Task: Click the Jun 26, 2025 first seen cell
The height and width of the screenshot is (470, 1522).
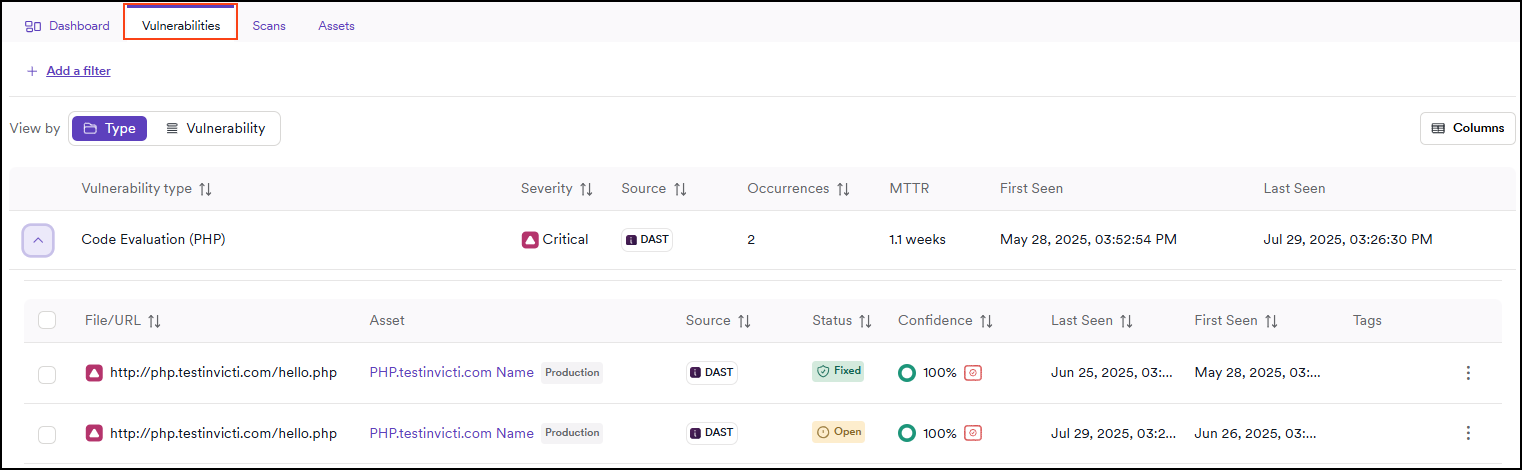Action: point(1255,433)
